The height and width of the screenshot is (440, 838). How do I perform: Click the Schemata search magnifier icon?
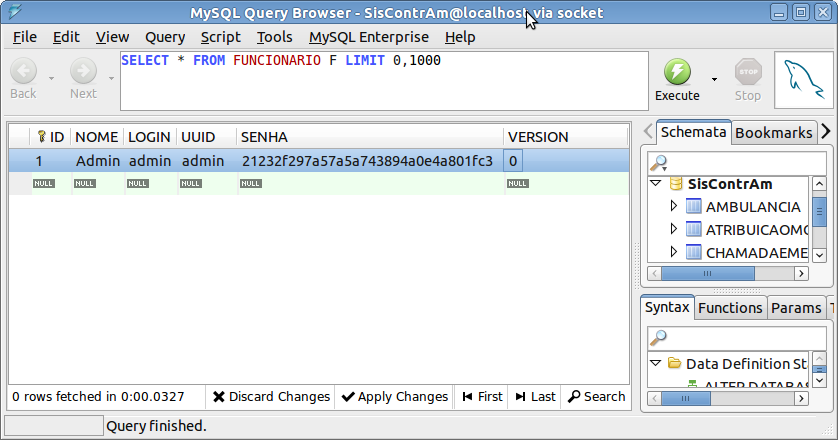click(658, 163)
